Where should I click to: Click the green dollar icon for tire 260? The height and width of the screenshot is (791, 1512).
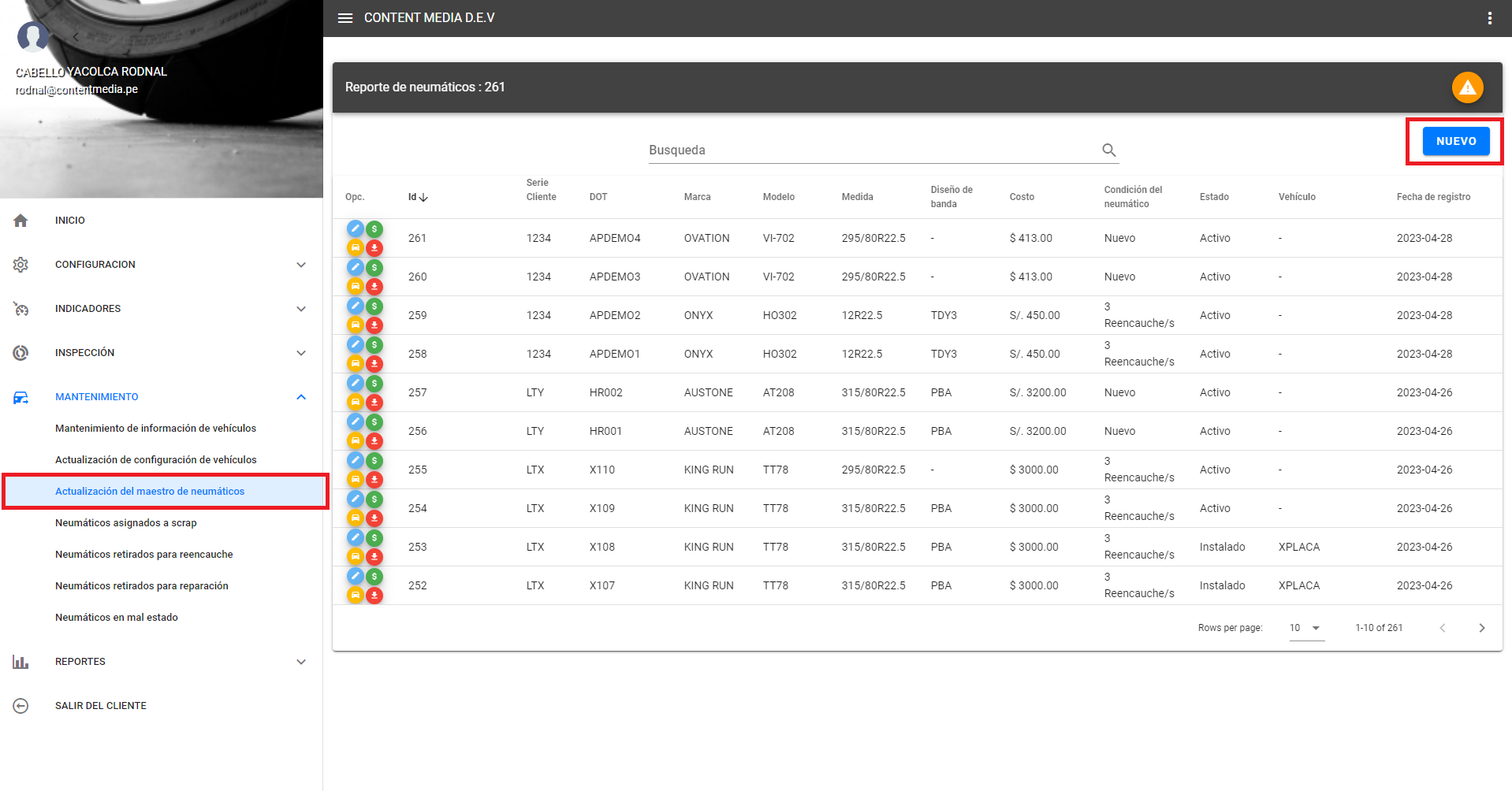tap(374, 268)
